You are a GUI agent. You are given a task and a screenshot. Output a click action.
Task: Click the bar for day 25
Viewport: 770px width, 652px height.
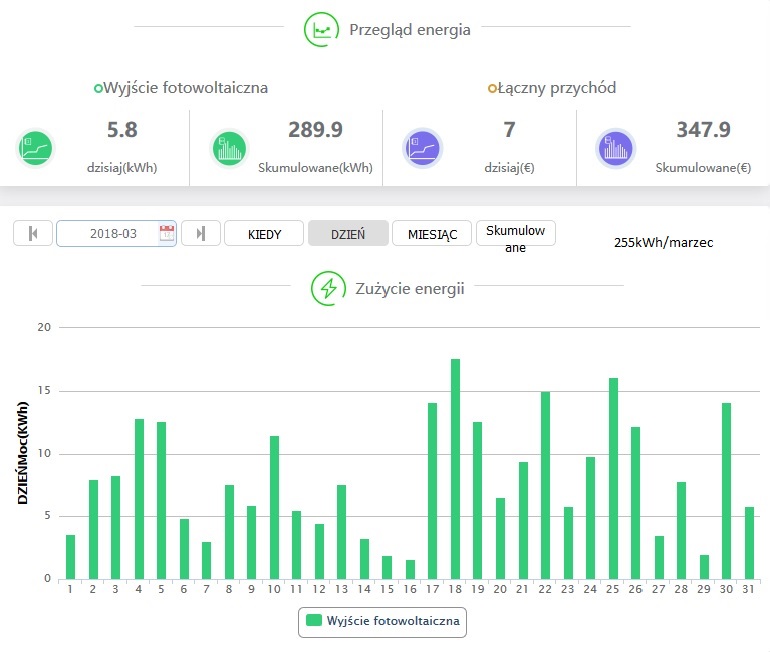pos(613,478)
